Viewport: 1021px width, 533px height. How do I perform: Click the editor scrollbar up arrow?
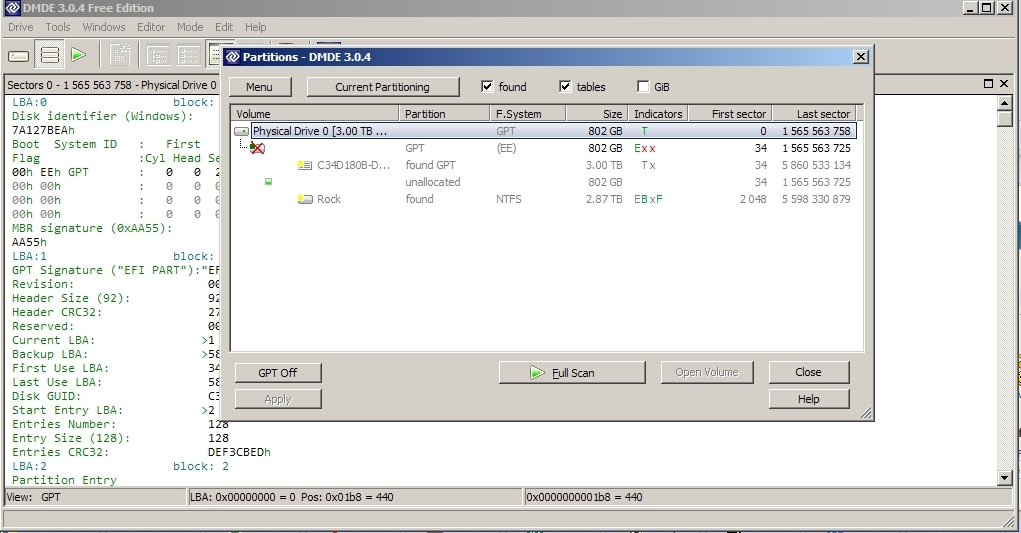(x=1004, y=103)
